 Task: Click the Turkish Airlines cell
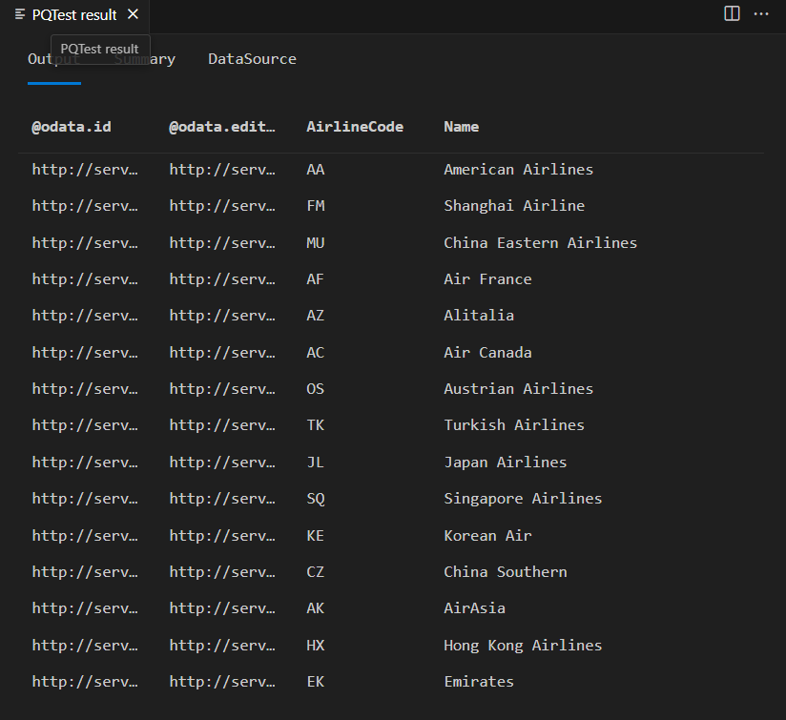pos(514,425)
